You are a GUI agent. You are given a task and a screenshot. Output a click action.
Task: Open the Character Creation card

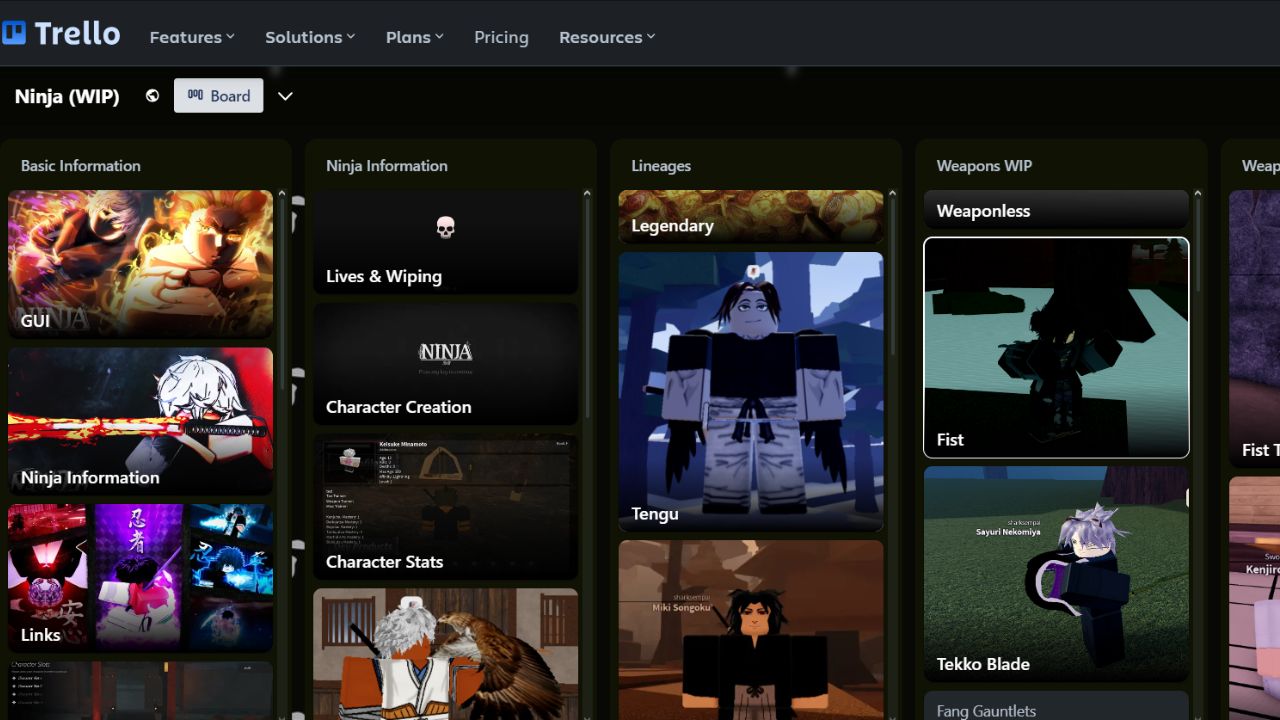pos(445,364)
